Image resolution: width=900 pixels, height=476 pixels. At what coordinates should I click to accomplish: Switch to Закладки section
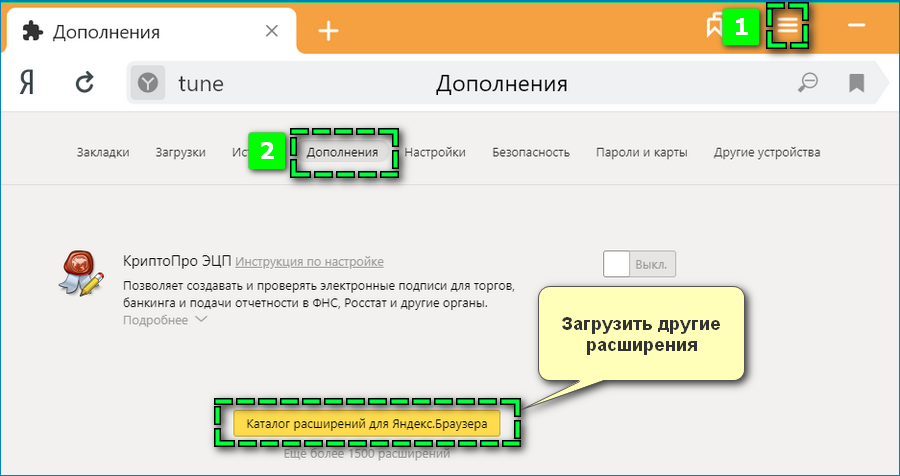point(103,152)
